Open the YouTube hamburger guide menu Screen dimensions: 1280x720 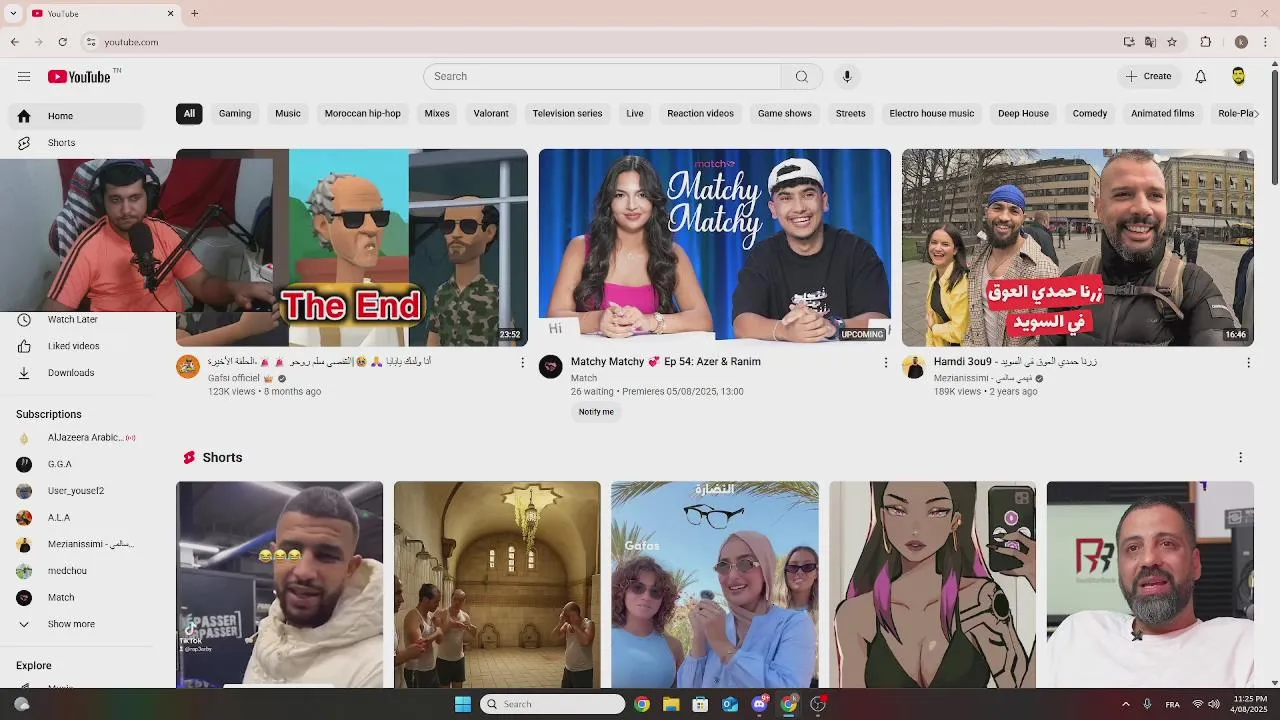tap(24, 77)
